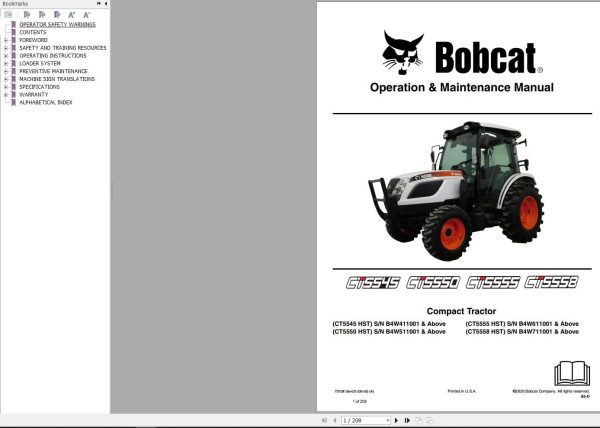Open the CONTENTS bookmark

coord(33,33)
